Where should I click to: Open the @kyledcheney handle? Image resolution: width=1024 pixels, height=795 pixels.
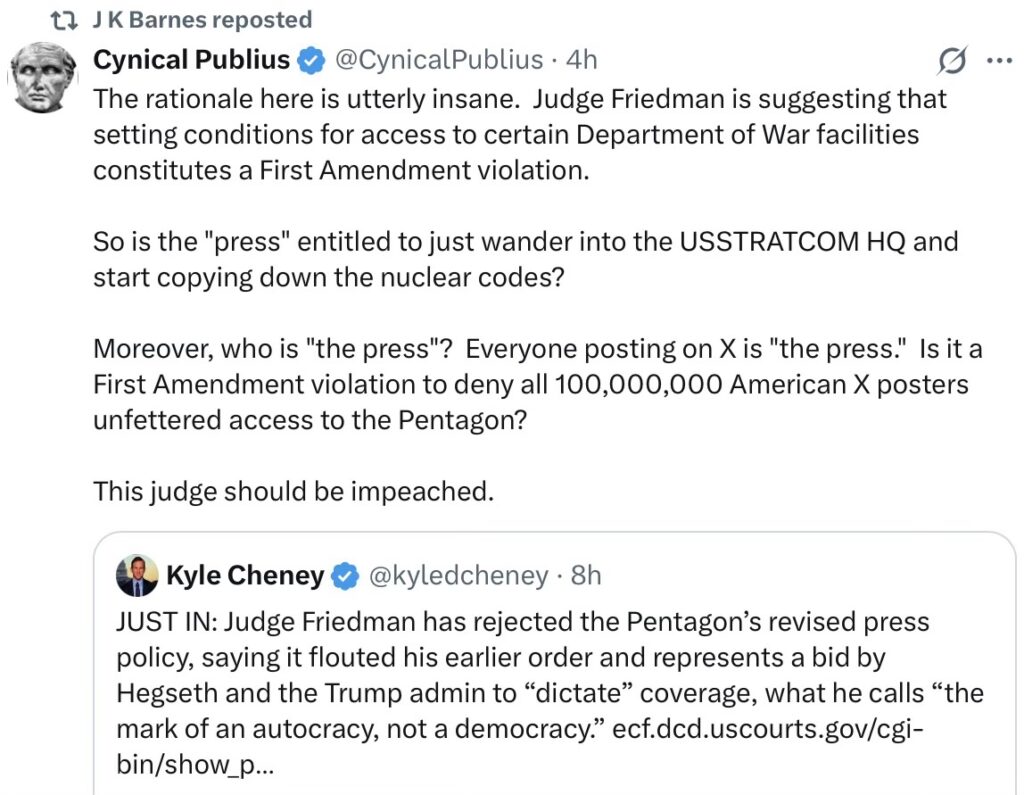click(458, 576)
